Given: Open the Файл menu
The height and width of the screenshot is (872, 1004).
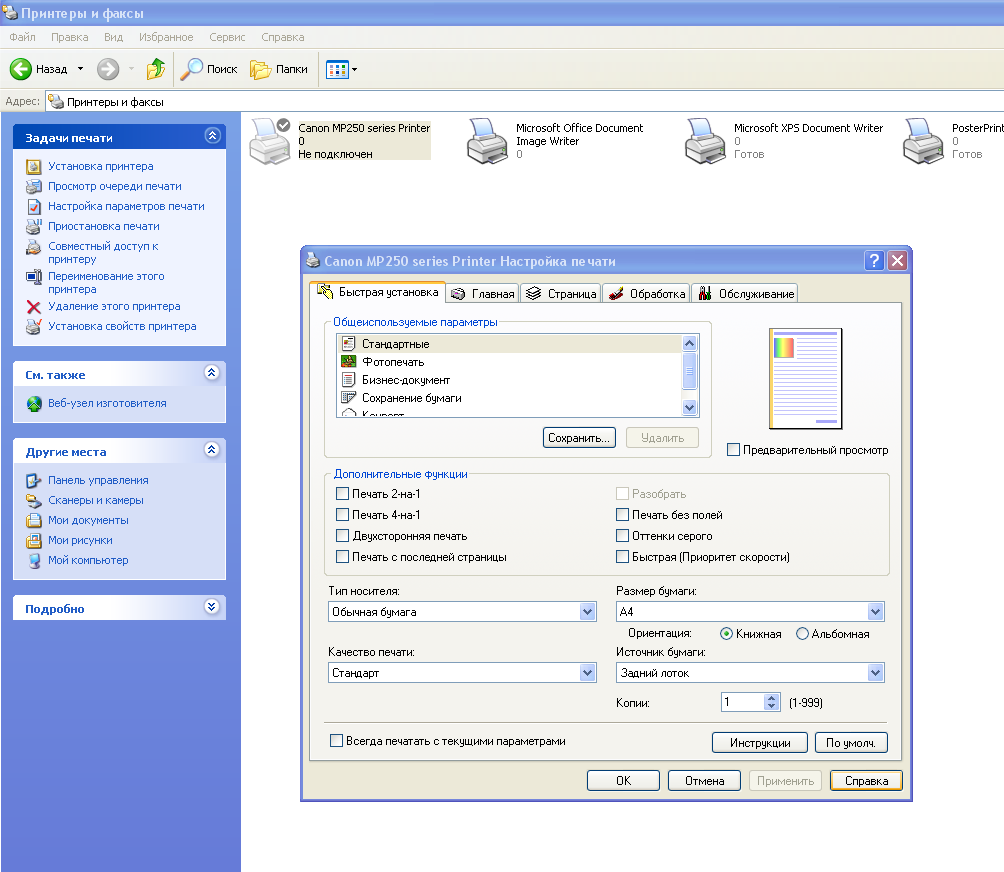Looking at the screenshot, I should click(22, 37).
